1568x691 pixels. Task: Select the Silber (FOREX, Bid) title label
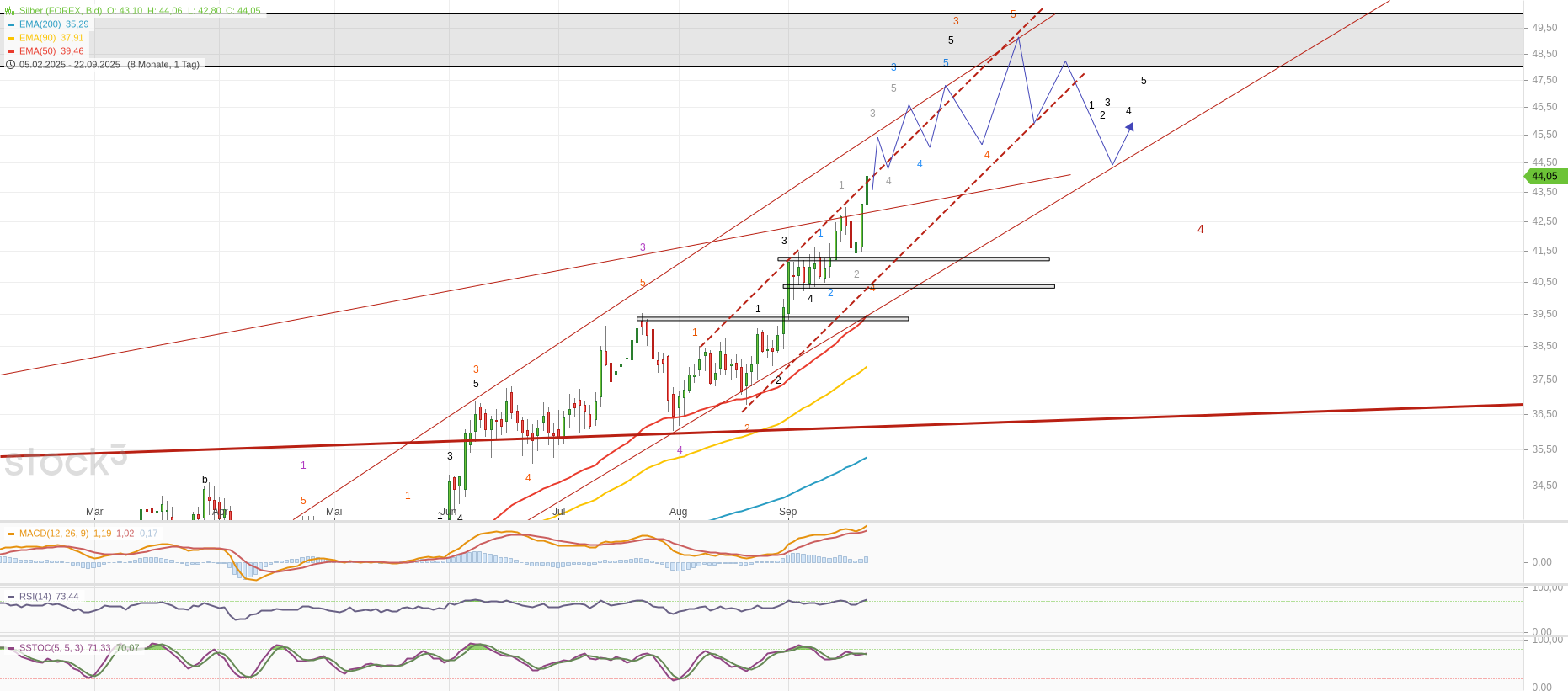61,11
